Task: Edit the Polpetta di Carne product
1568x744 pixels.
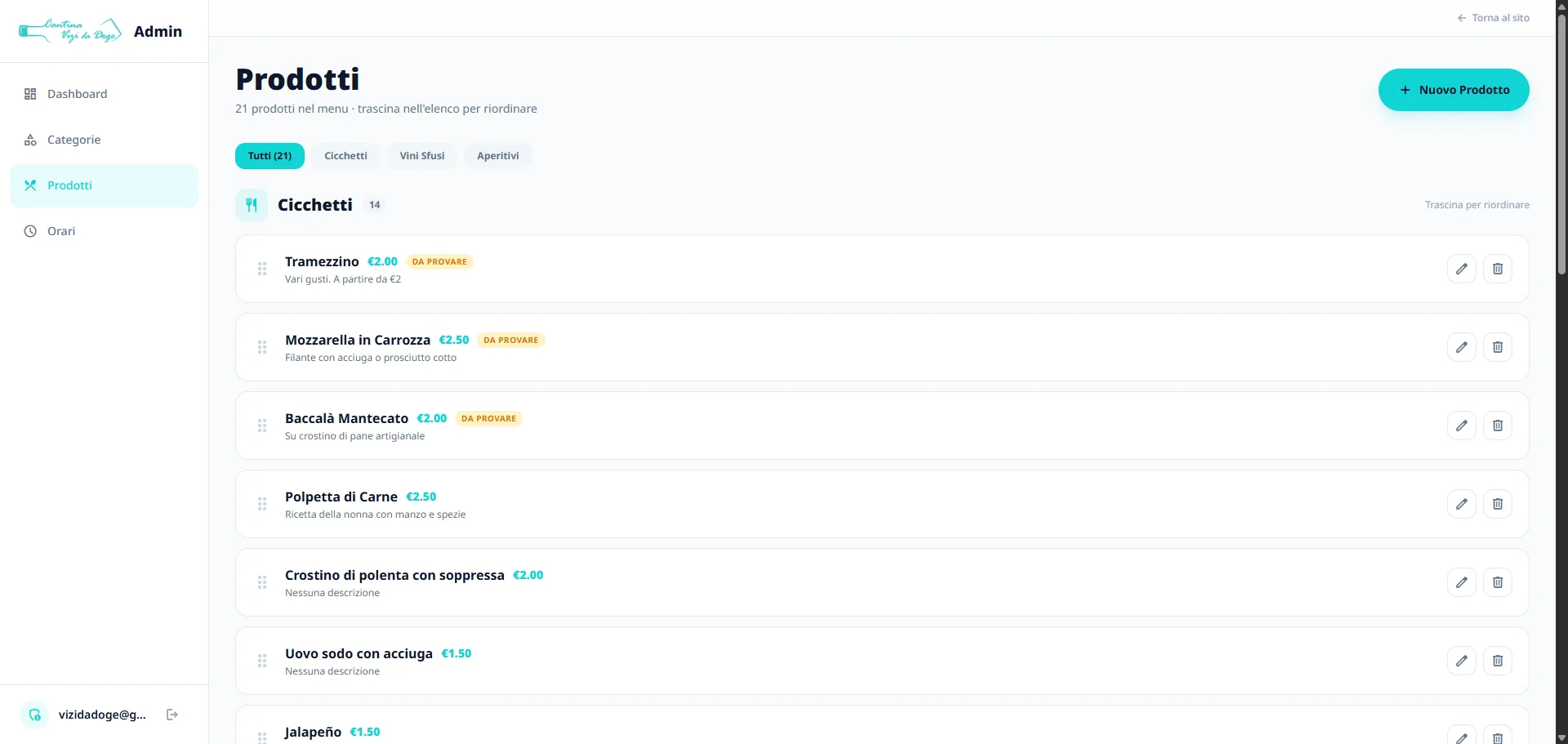Action: [1461, 504]
